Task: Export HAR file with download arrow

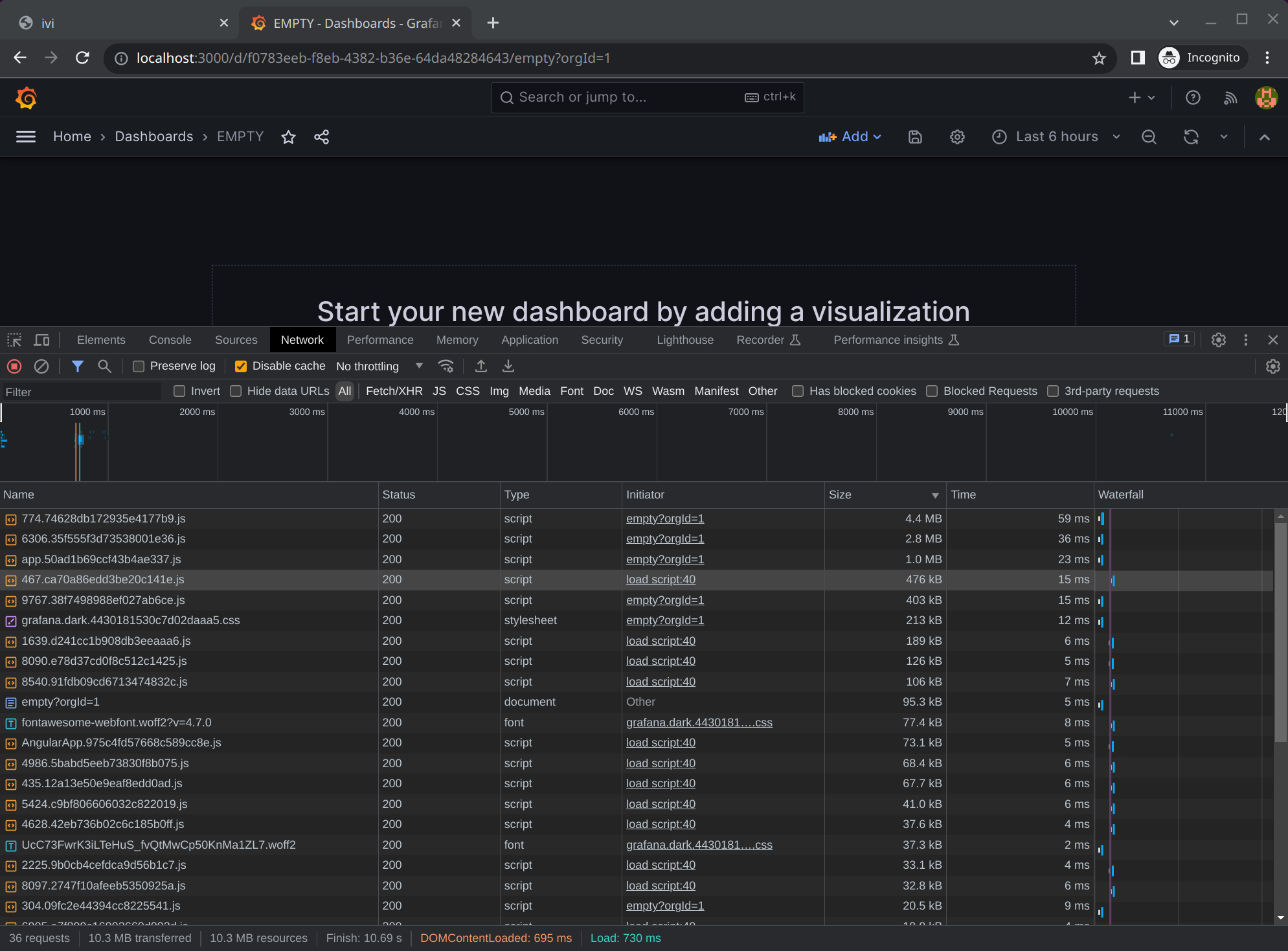Action: click(508, 366)
